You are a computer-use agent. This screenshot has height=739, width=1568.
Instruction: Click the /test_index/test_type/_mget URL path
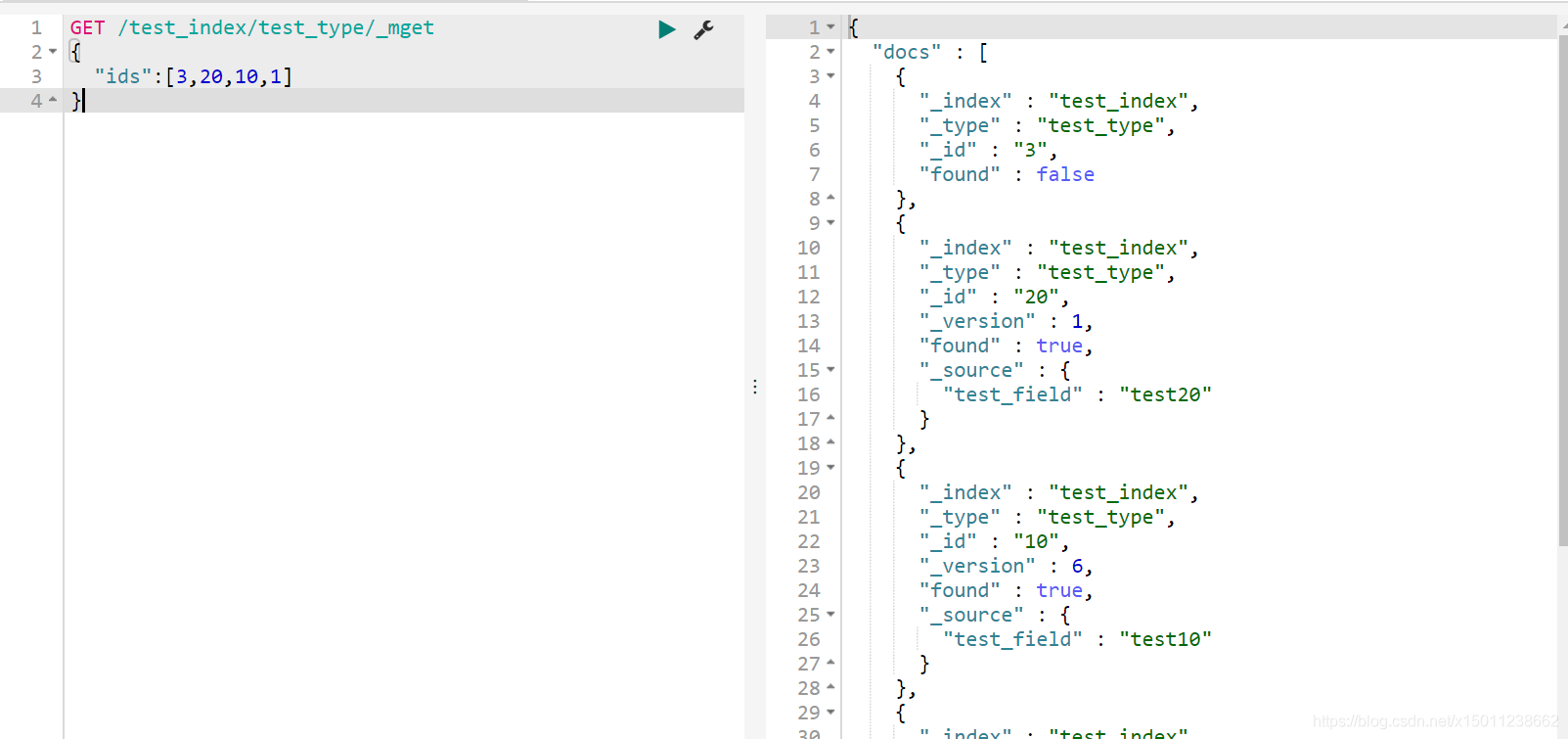pos(276,27)
